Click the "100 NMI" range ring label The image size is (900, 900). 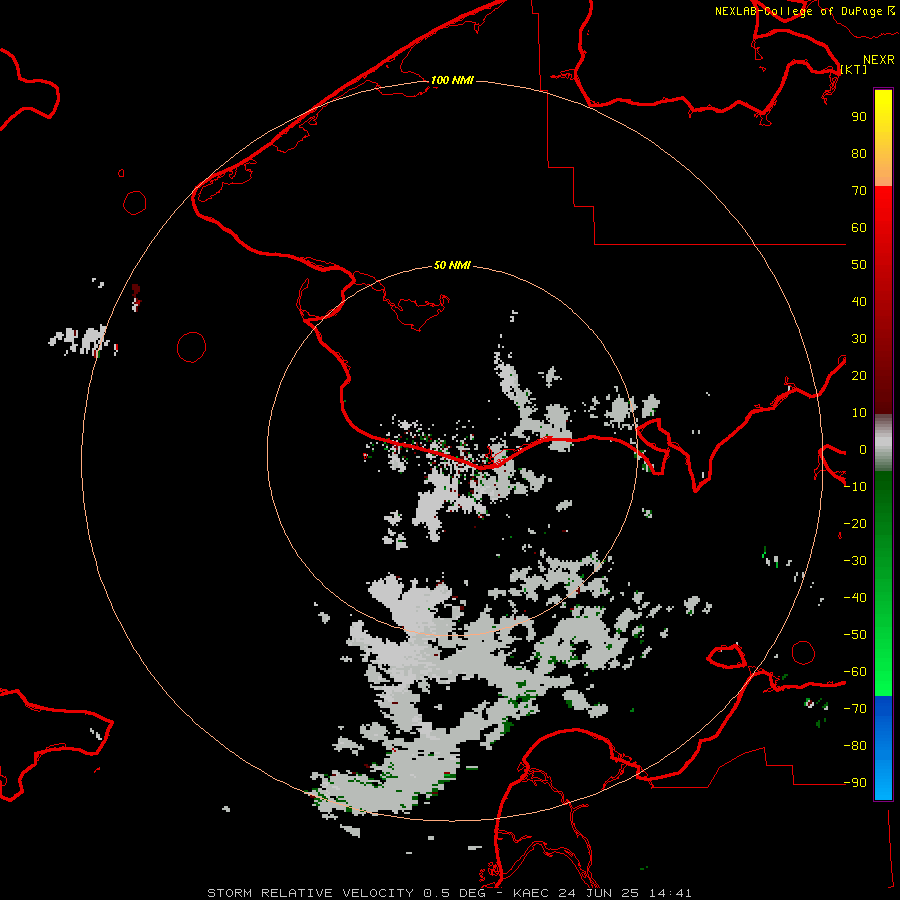click(x=452, y=80)
